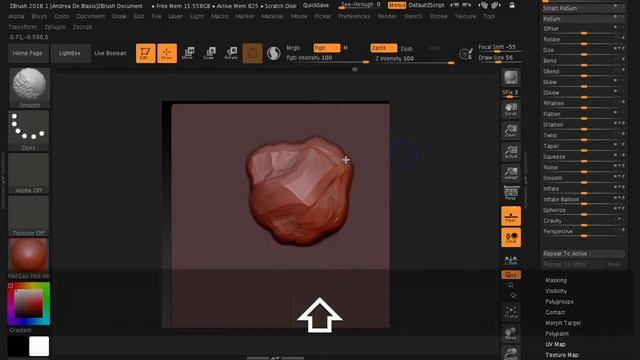Toggle the Xyz rotation button

(x=511, y=275)
